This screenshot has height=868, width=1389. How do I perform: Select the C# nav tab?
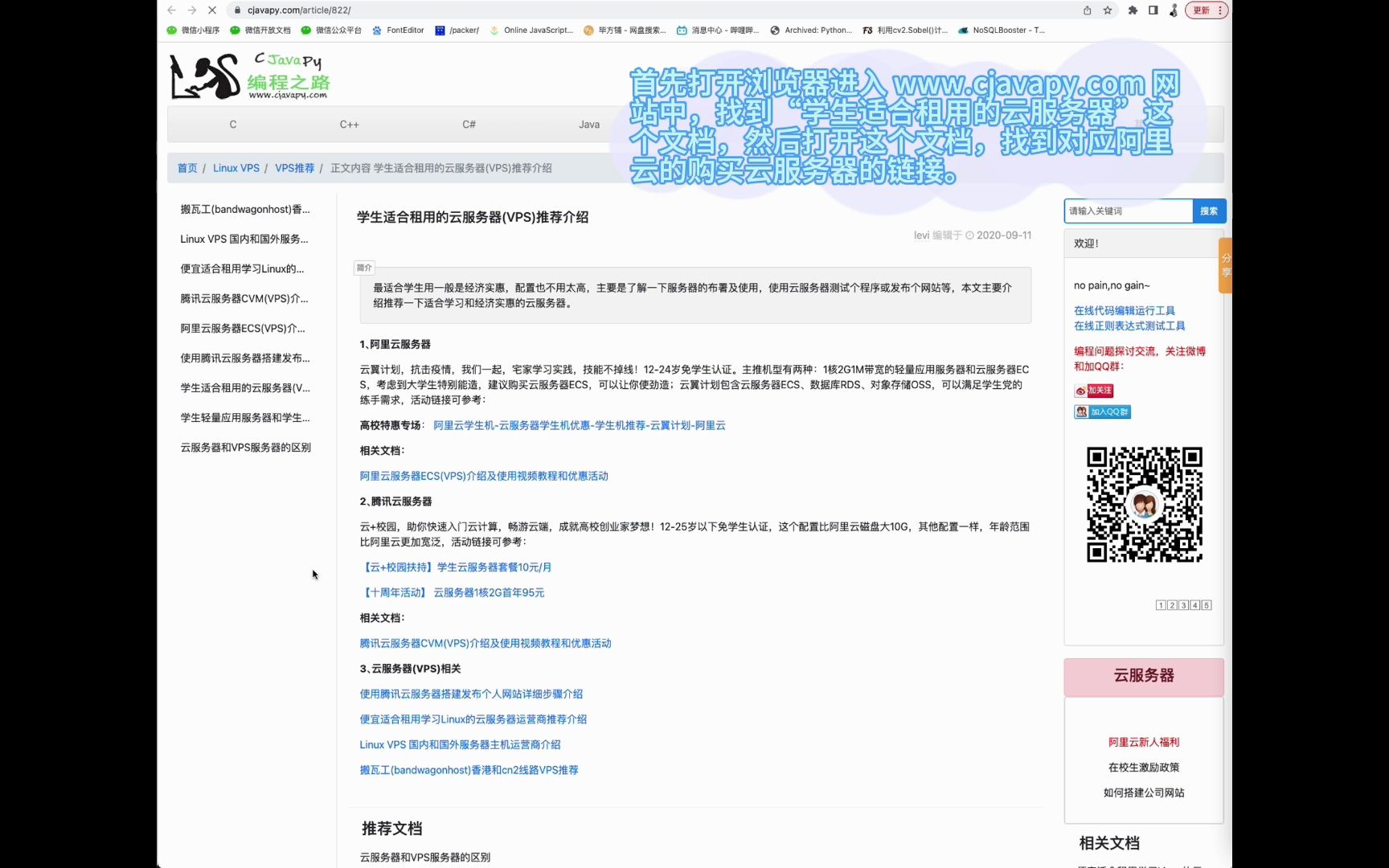pyautogui.click(x=469, y=125)
